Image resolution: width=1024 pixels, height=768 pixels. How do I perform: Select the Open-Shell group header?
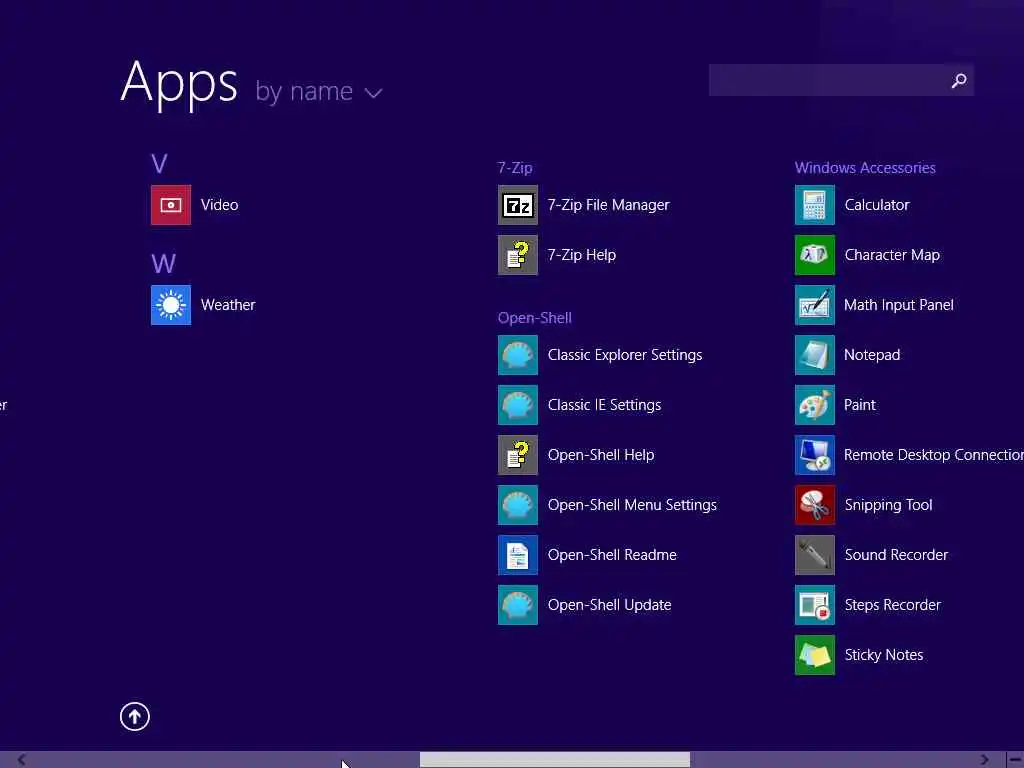tap(535, 318)
